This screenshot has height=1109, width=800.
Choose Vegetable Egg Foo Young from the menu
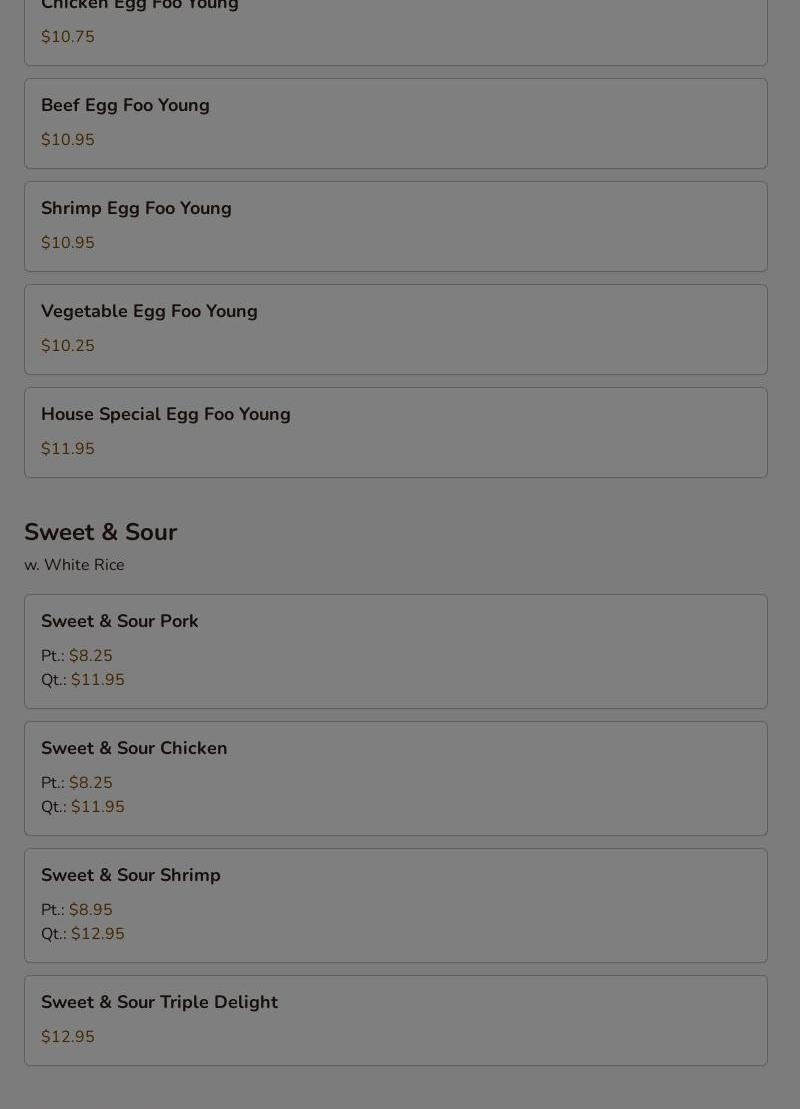click(x=149, y=311)
